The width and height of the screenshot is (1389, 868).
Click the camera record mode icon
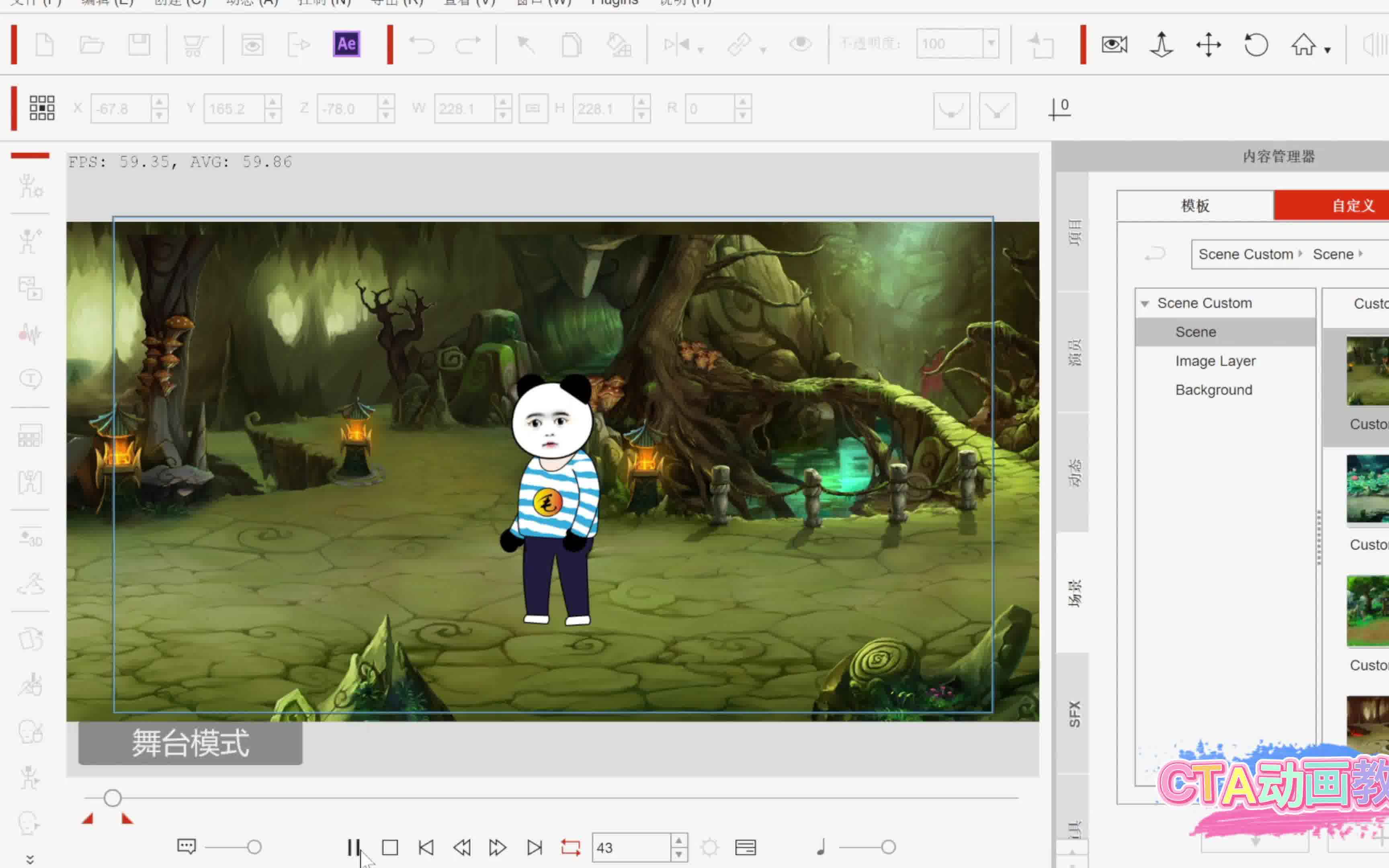1114,44
